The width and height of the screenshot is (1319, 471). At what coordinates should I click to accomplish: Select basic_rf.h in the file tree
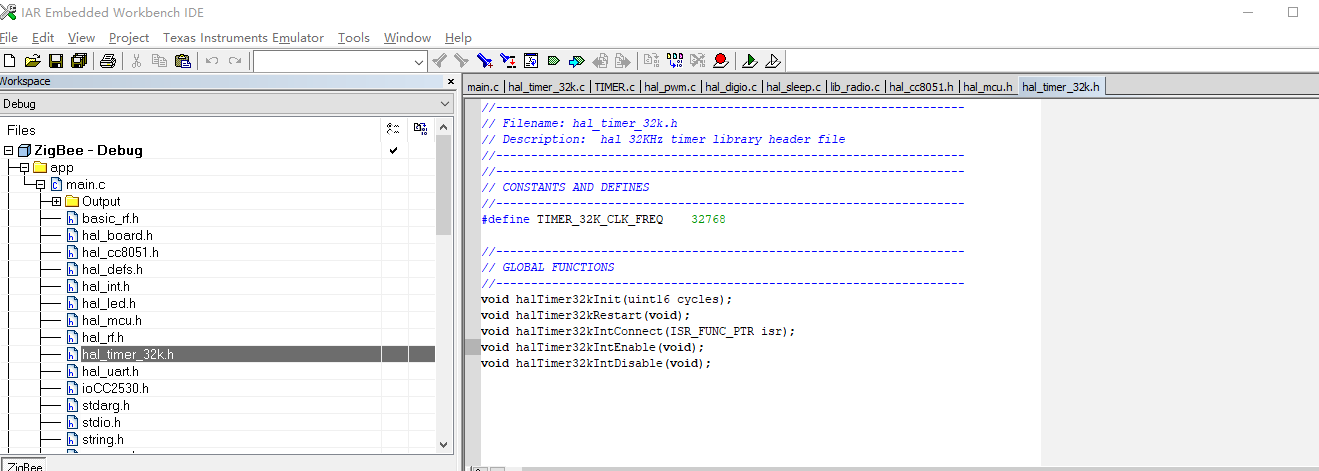pyautogui.click(x=110, y=219)
